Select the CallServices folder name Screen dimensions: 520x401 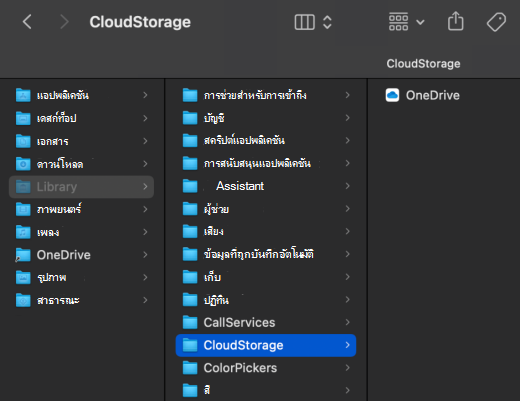tap(239, 322)
